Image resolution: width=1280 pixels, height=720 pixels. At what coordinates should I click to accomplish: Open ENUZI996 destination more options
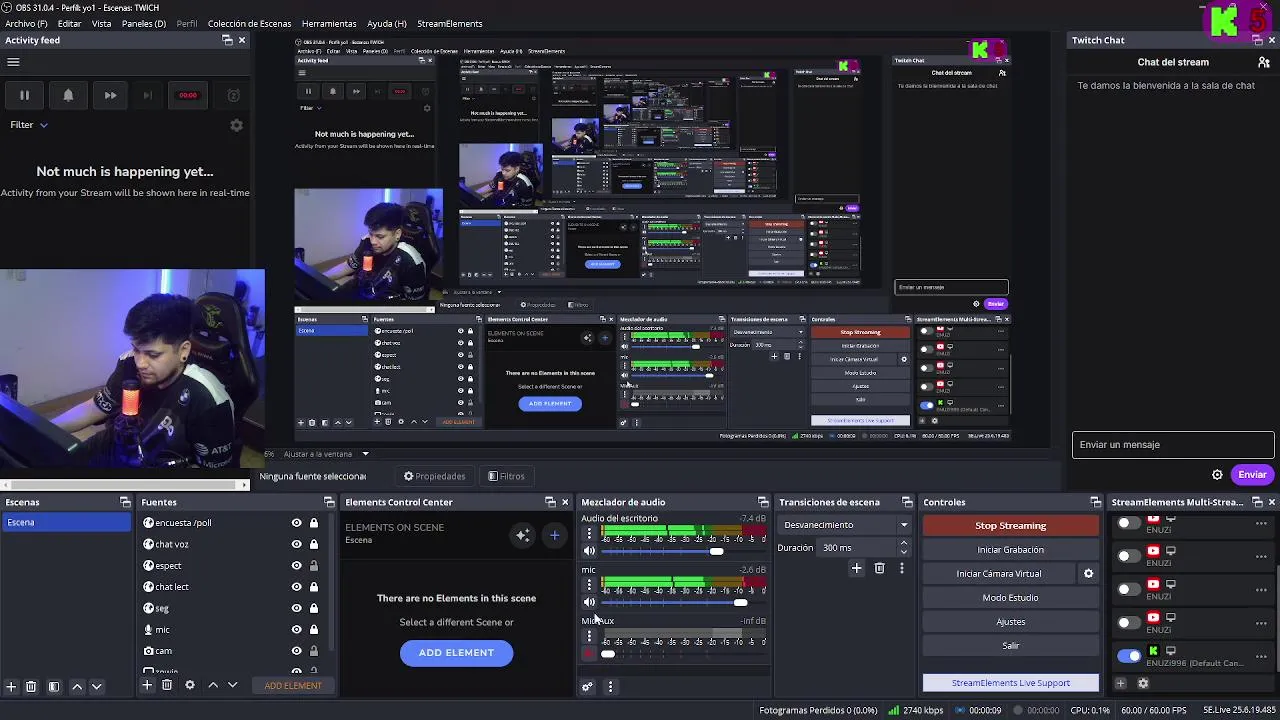(x=1261, y=656)
